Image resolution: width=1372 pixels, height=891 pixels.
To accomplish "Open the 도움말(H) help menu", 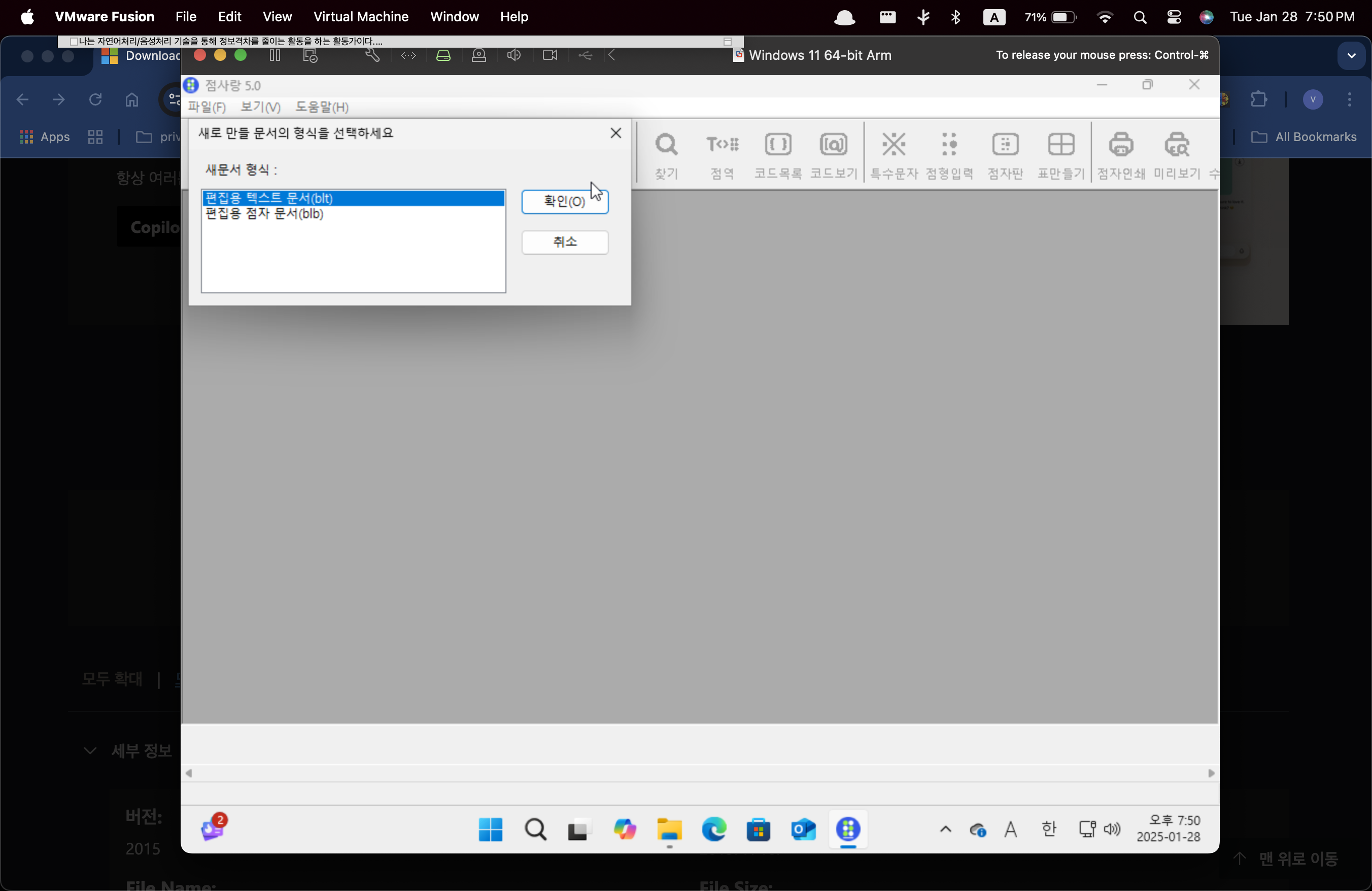I will click(322, 107).
